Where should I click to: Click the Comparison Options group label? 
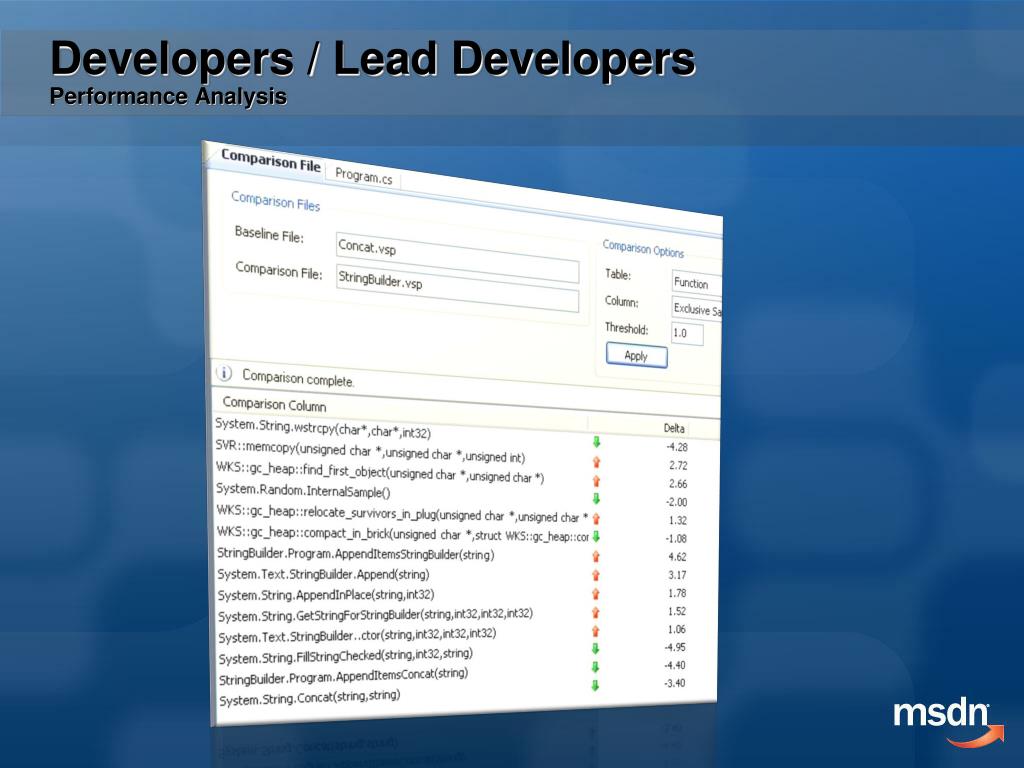click(x=643, y=249)
